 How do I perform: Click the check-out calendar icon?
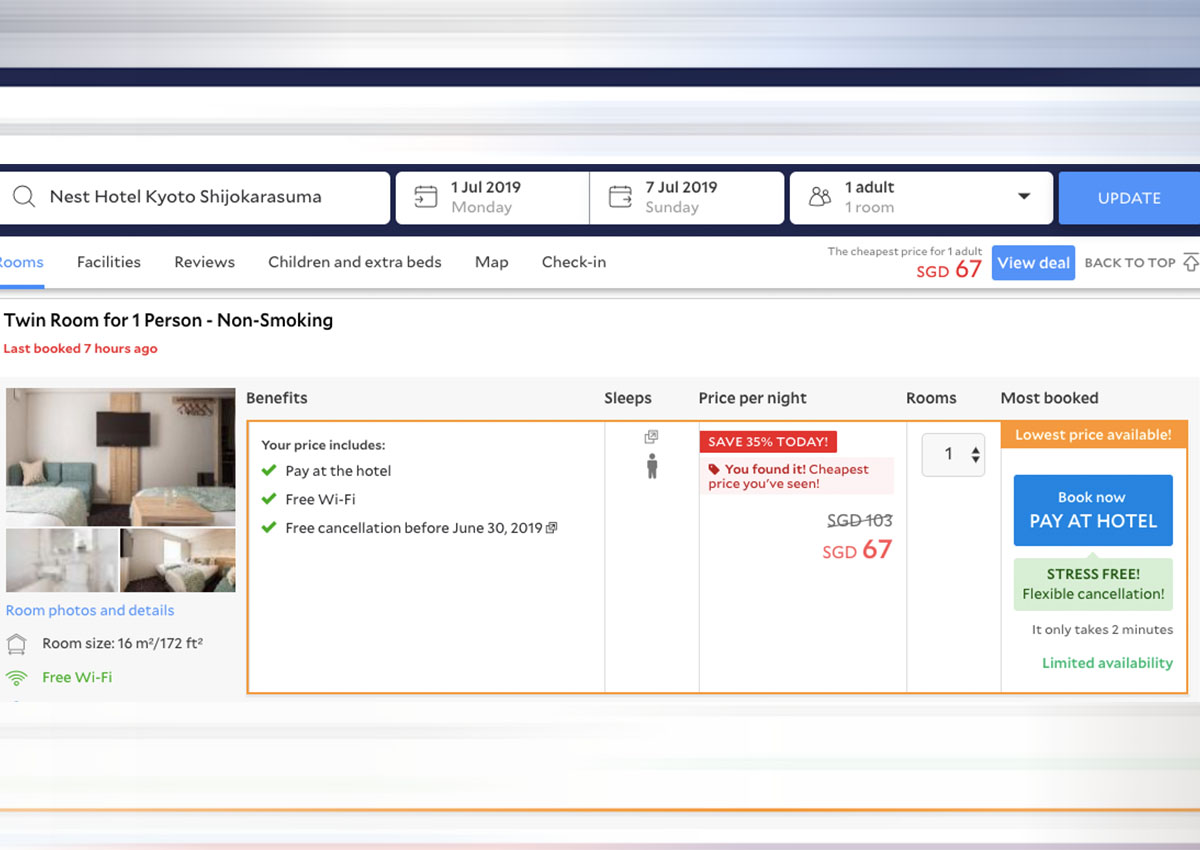[x=620, y=197]
